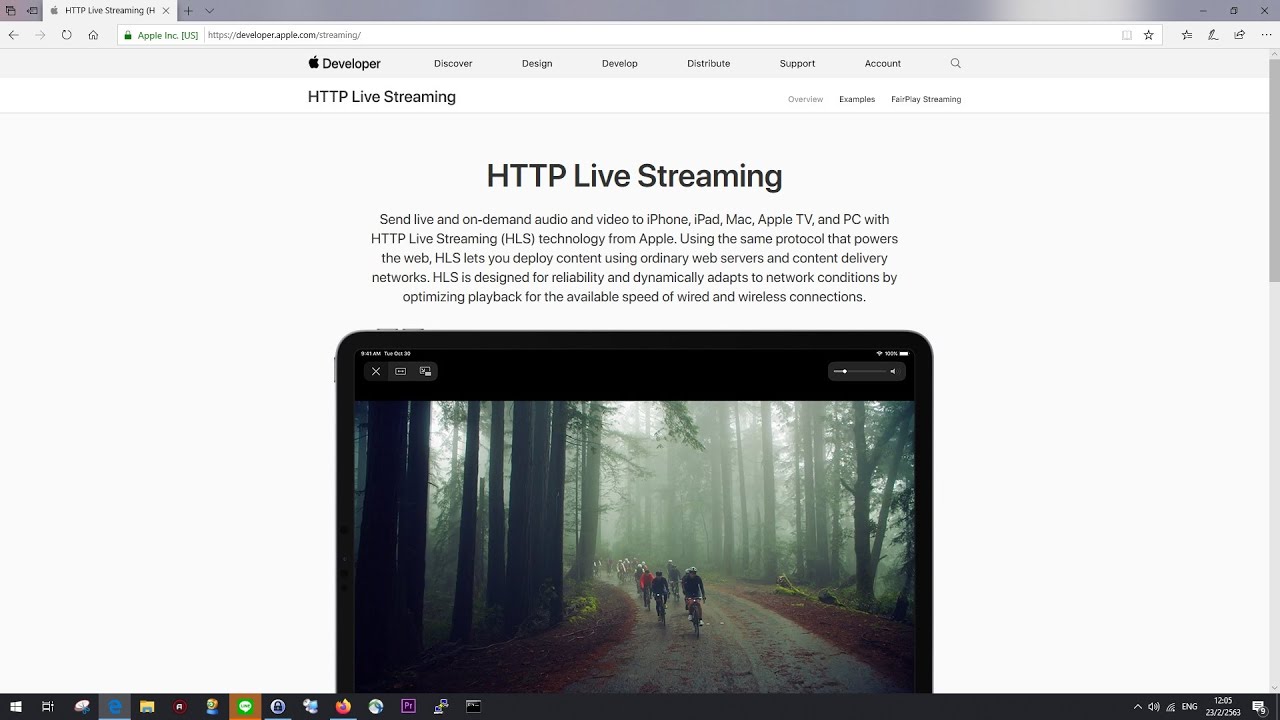Open a new tab with plus icon
Screen dimensions: 1280x720
coord(188,10)
